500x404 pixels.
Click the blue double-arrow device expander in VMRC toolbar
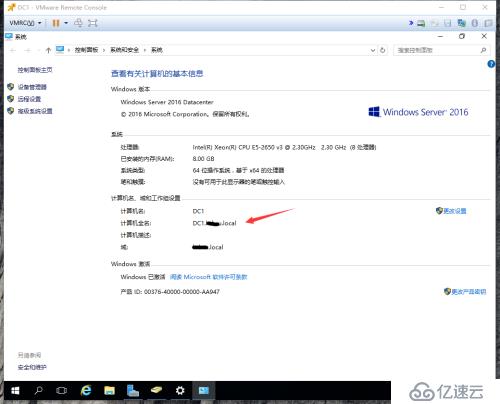(411, 23)
